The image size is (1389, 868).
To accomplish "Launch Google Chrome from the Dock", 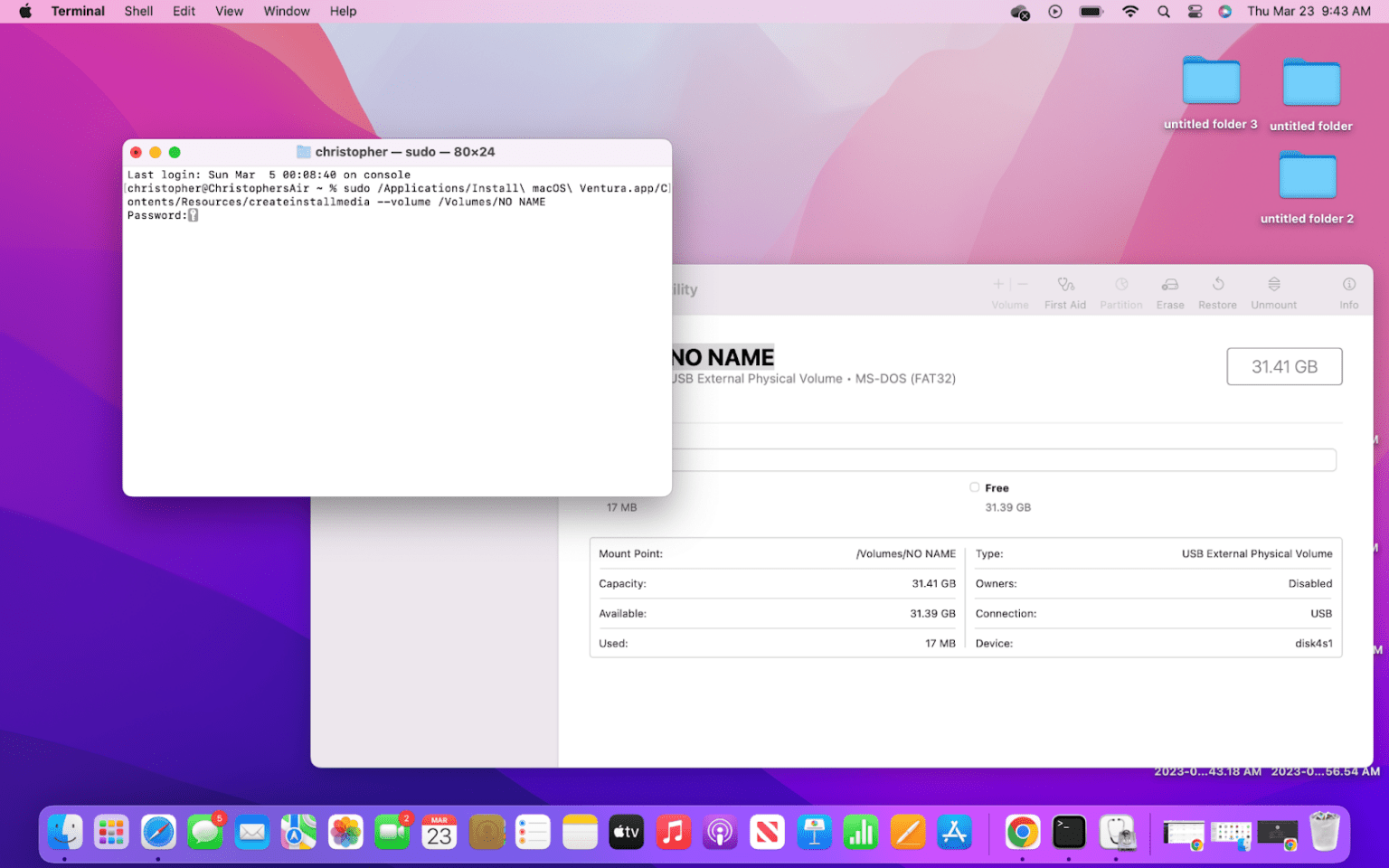I will tap(1022, 832).
